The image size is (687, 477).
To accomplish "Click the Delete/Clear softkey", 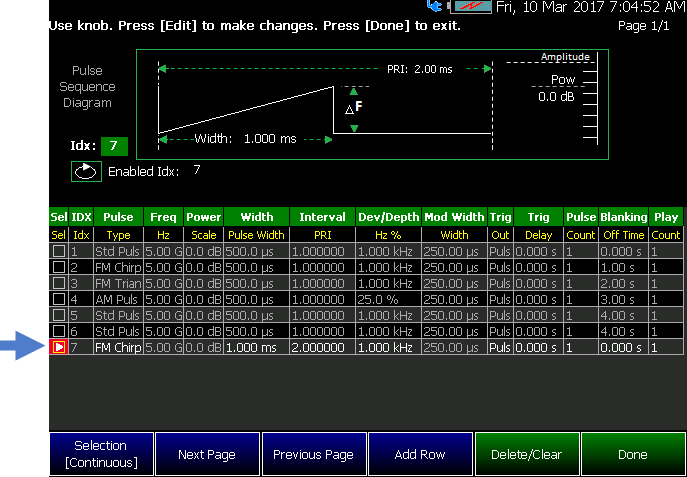I will 527,455.
